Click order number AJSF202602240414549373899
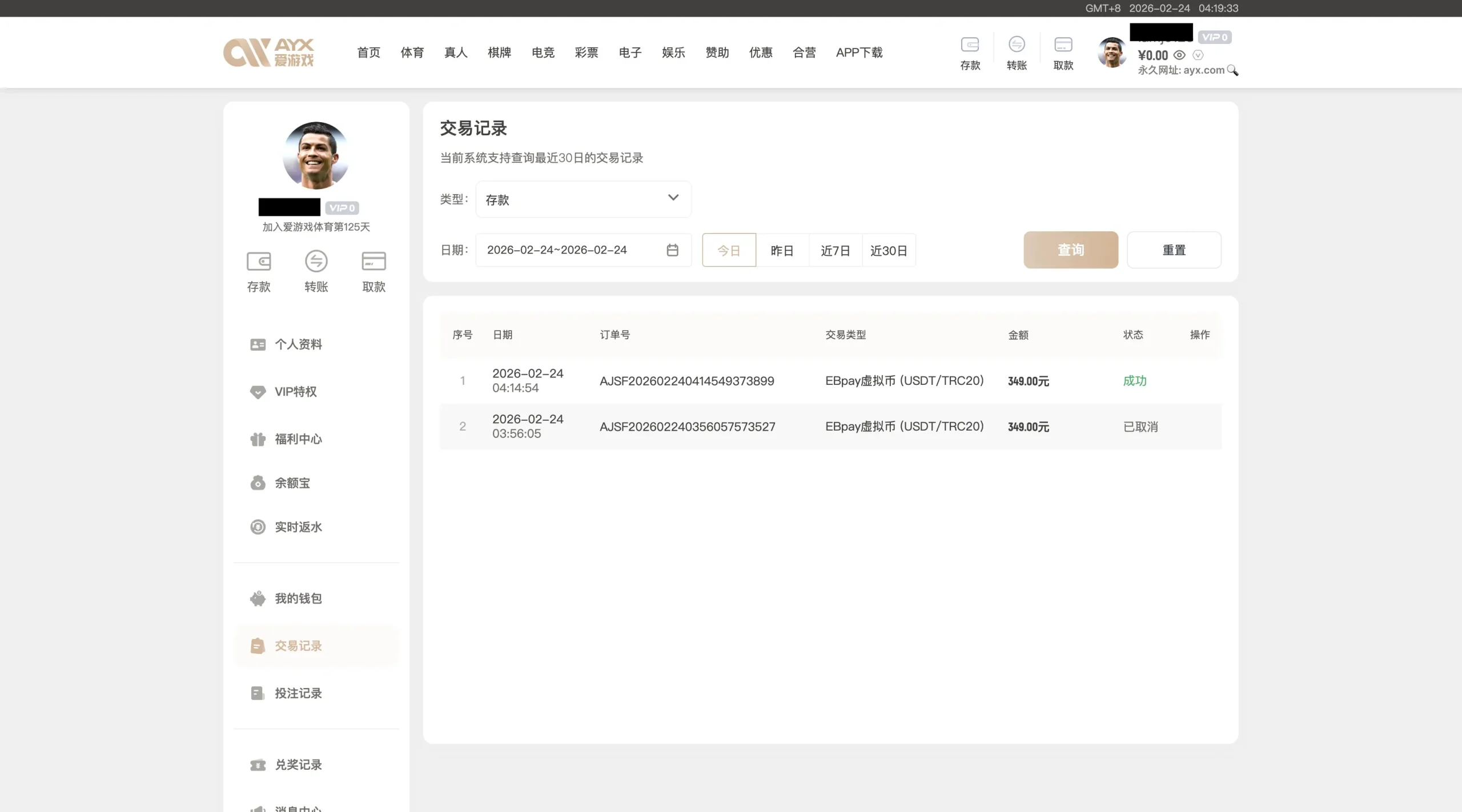 (x=686, y=381)
